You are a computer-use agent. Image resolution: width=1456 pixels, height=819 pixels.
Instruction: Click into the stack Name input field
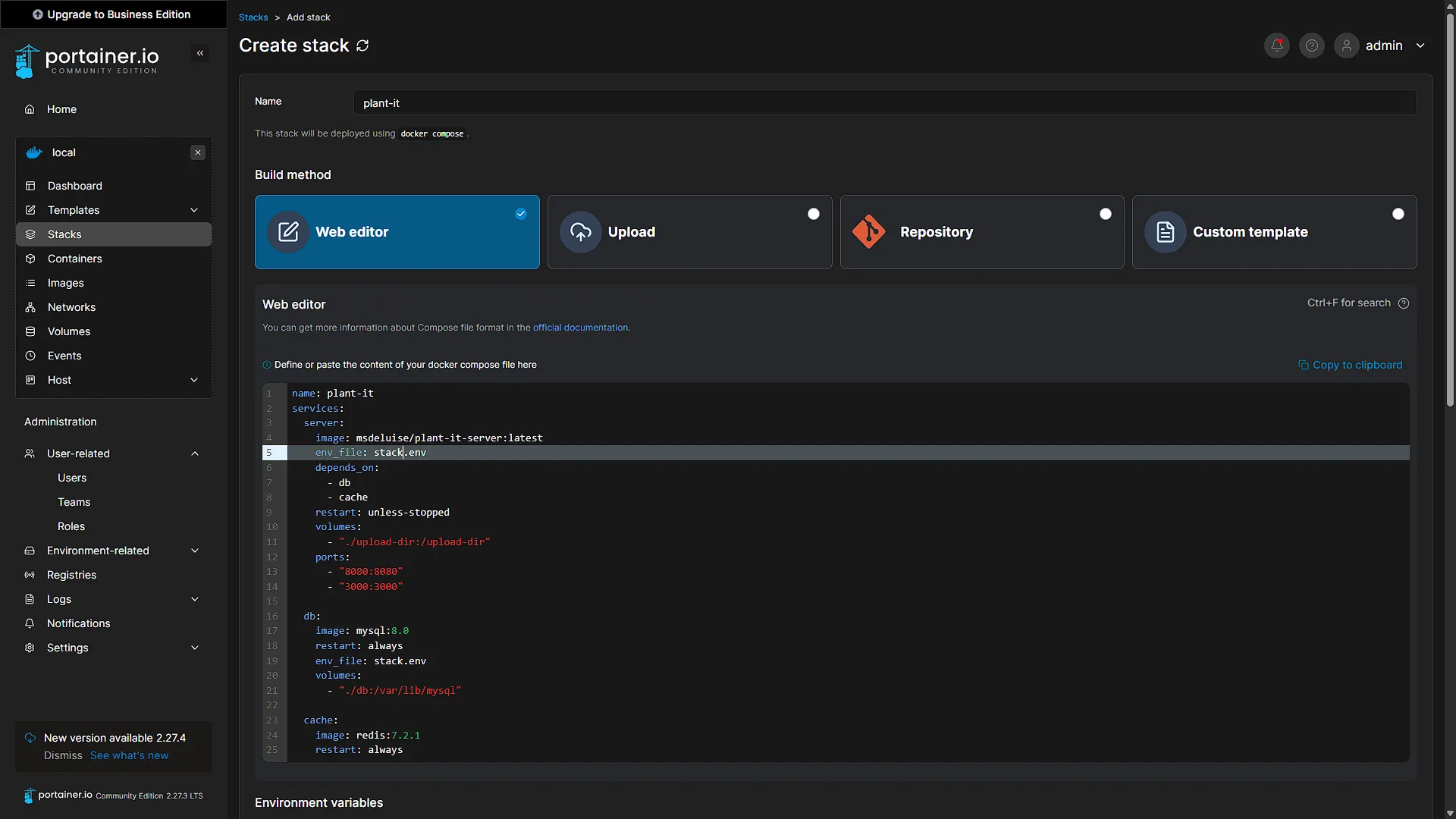pos(885,103)
